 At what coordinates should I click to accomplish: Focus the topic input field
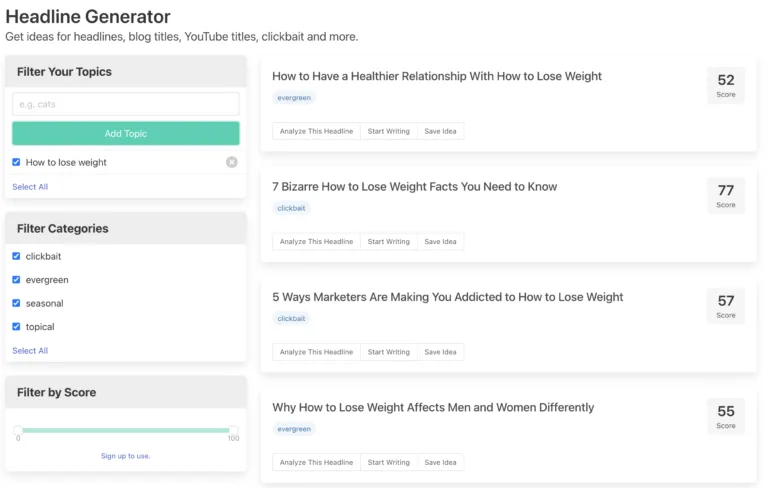tap(126, 104)
